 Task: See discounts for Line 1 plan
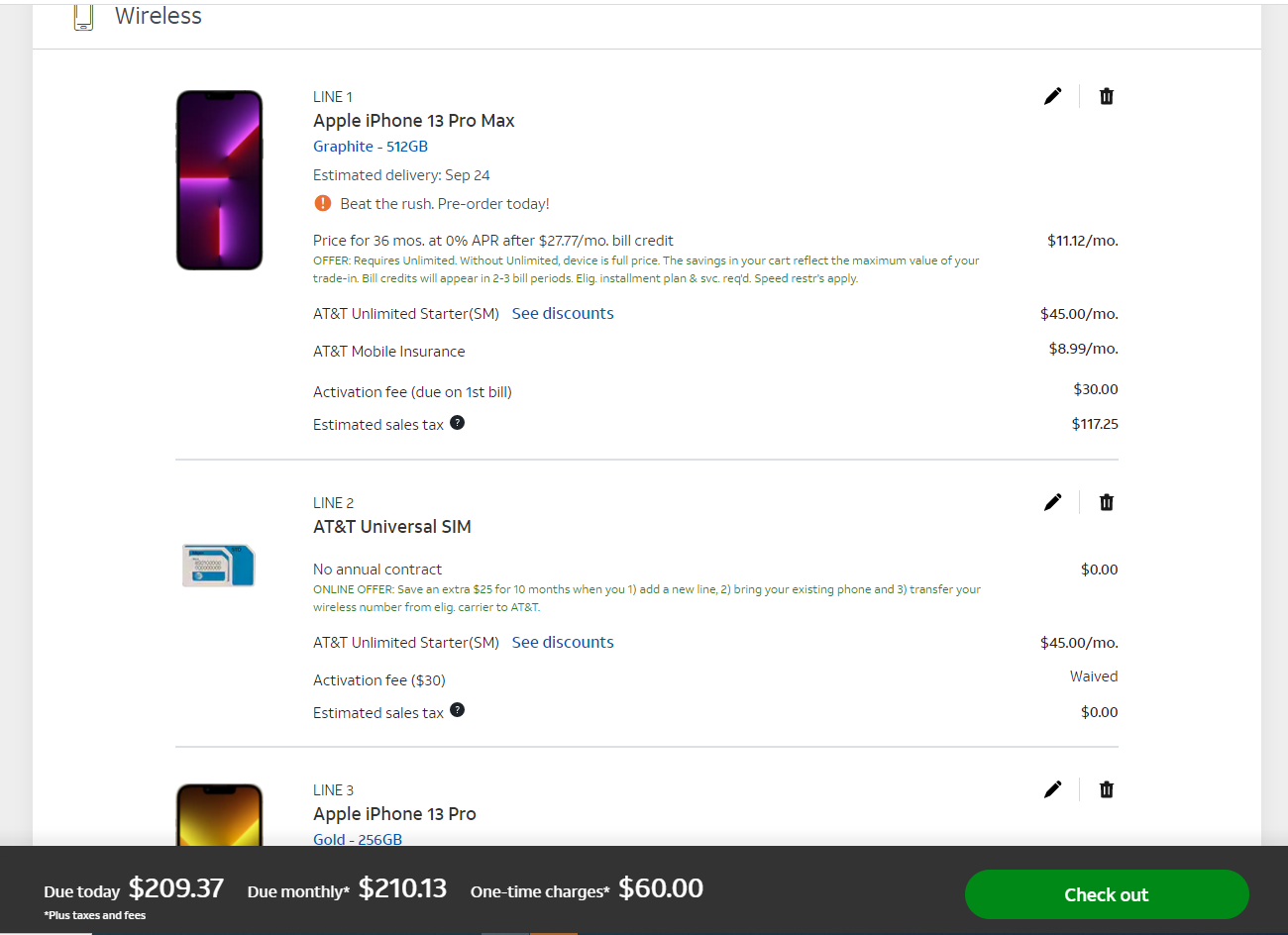click(x=563, y=313)
